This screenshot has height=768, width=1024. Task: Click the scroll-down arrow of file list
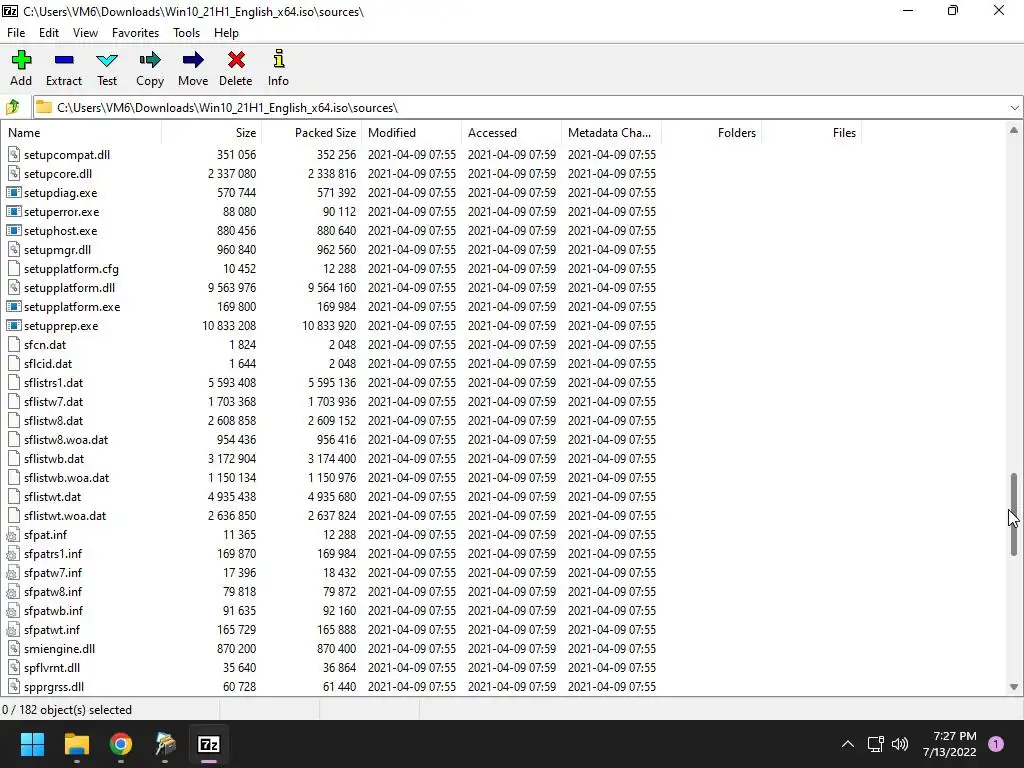click(1014, 687)
